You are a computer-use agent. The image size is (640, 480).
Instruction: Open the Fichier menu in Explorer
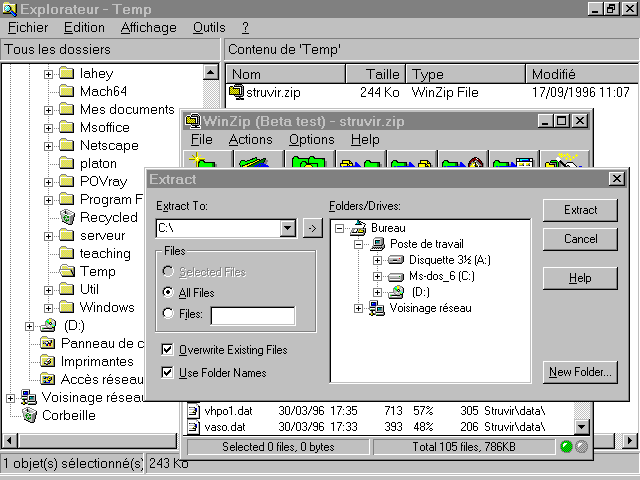tap(28, 27)
